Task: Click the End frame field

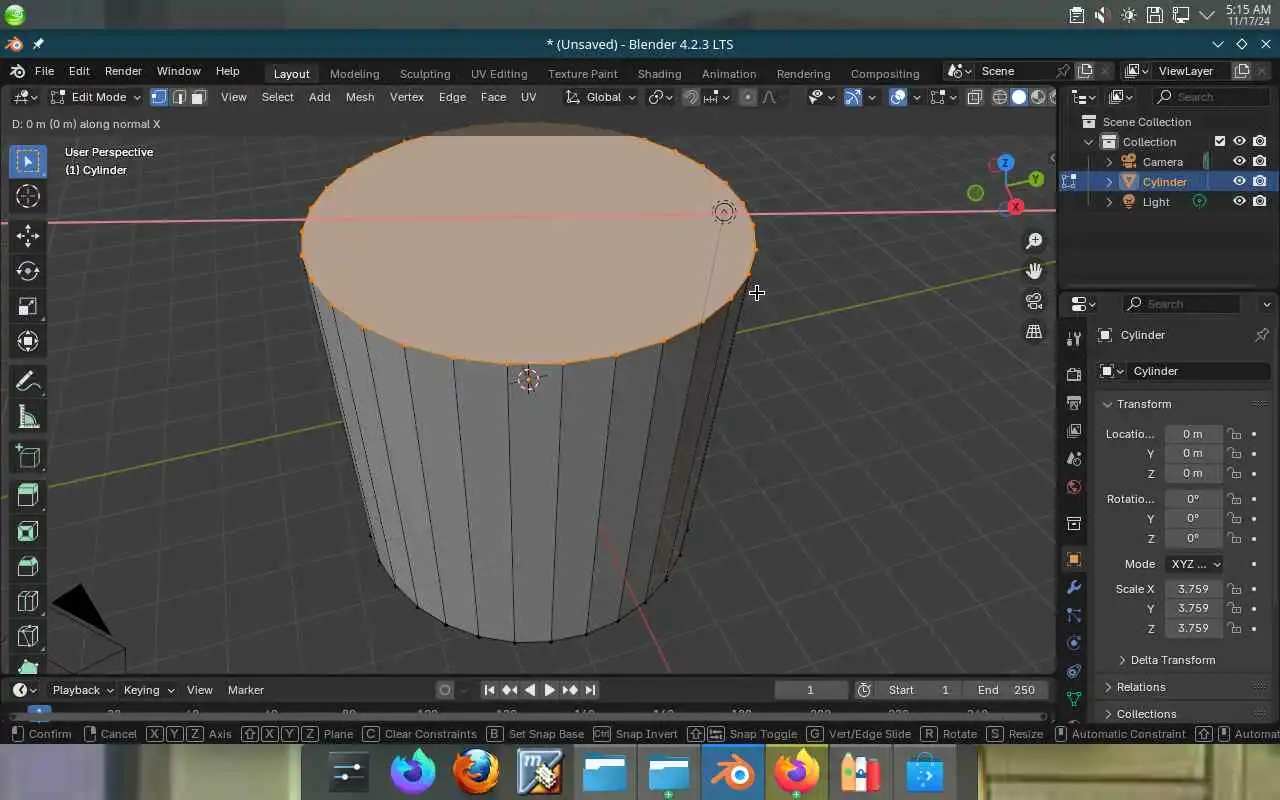Action: click(x=1006, y=690)
